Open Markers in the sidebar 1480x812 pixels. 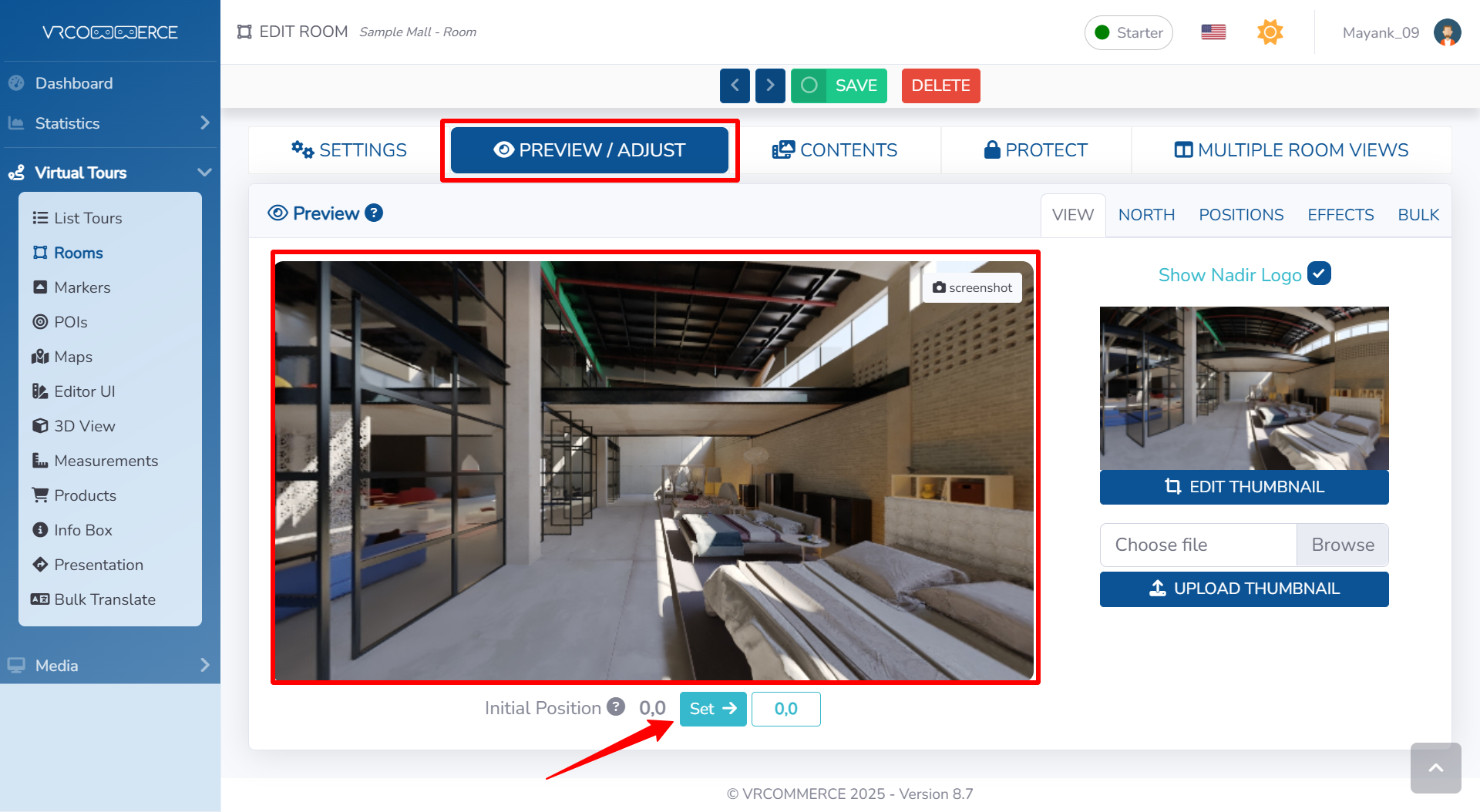pos(82,287)
